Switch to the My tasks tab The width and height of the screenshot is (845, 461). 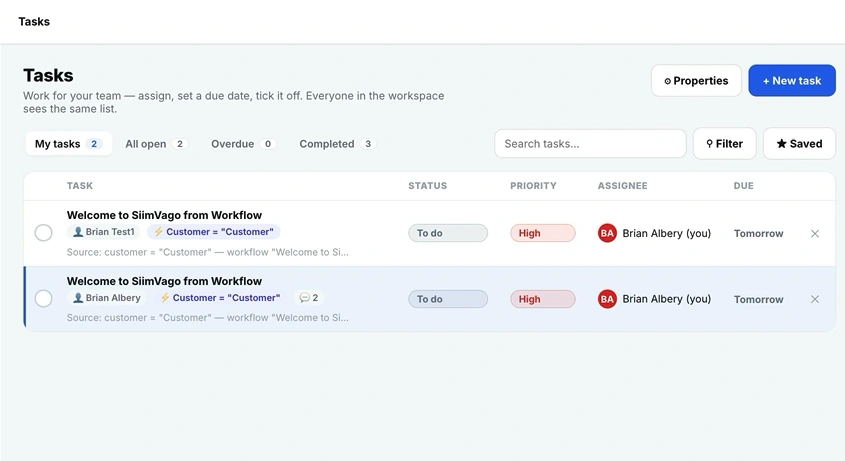68,144
